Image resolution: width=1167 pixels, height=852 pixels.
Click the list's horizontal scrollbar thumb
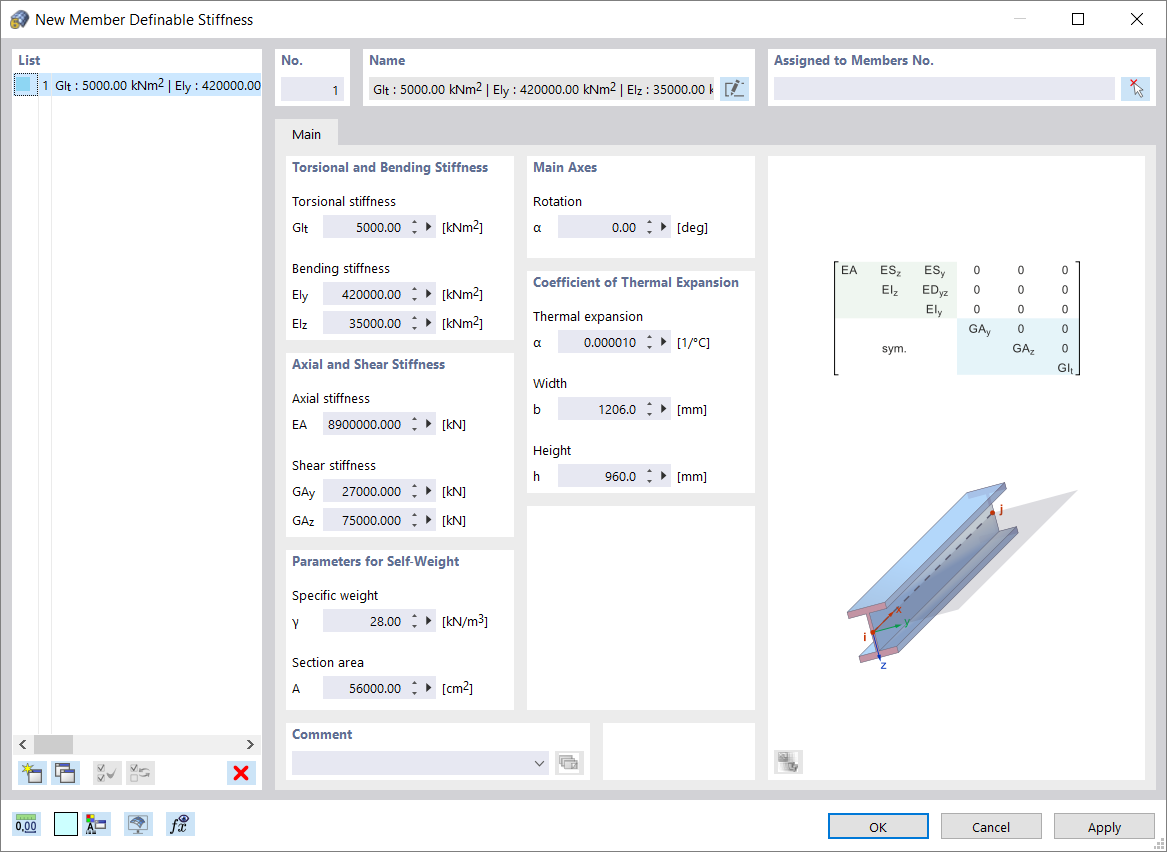54,744
